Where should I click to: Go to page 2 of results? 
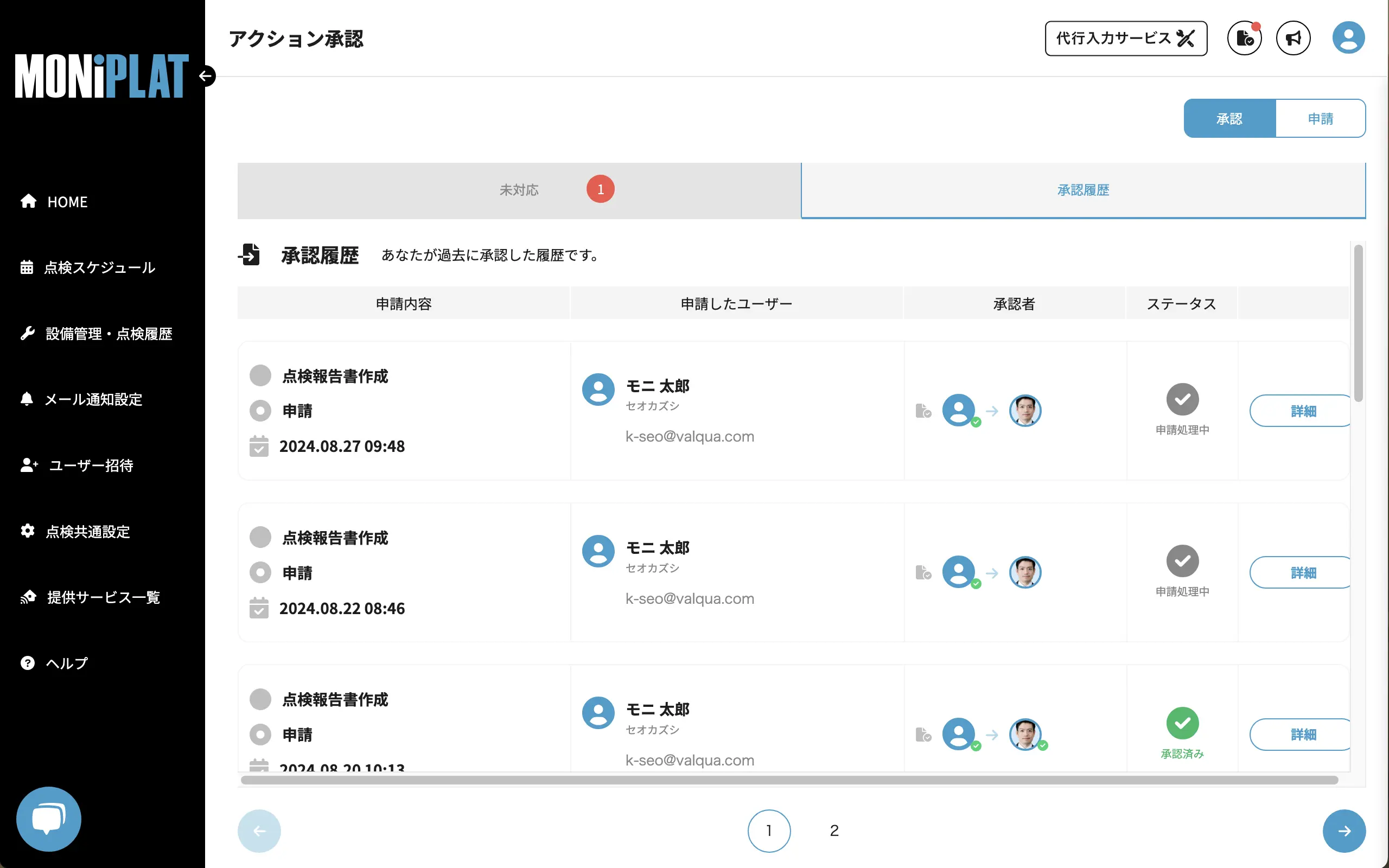coord(834,830)
